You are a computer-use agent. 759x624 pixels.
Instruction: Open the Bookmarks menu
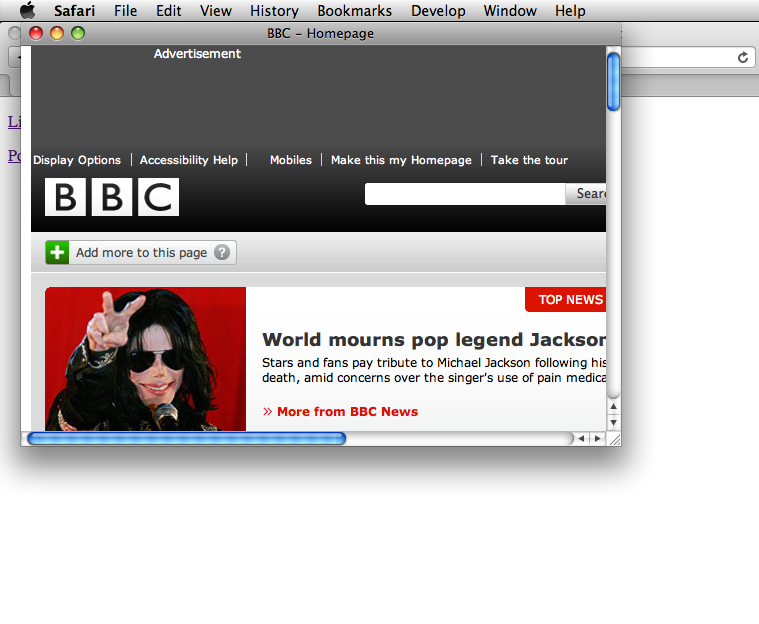pyautogui.click(x=354, y=11)
